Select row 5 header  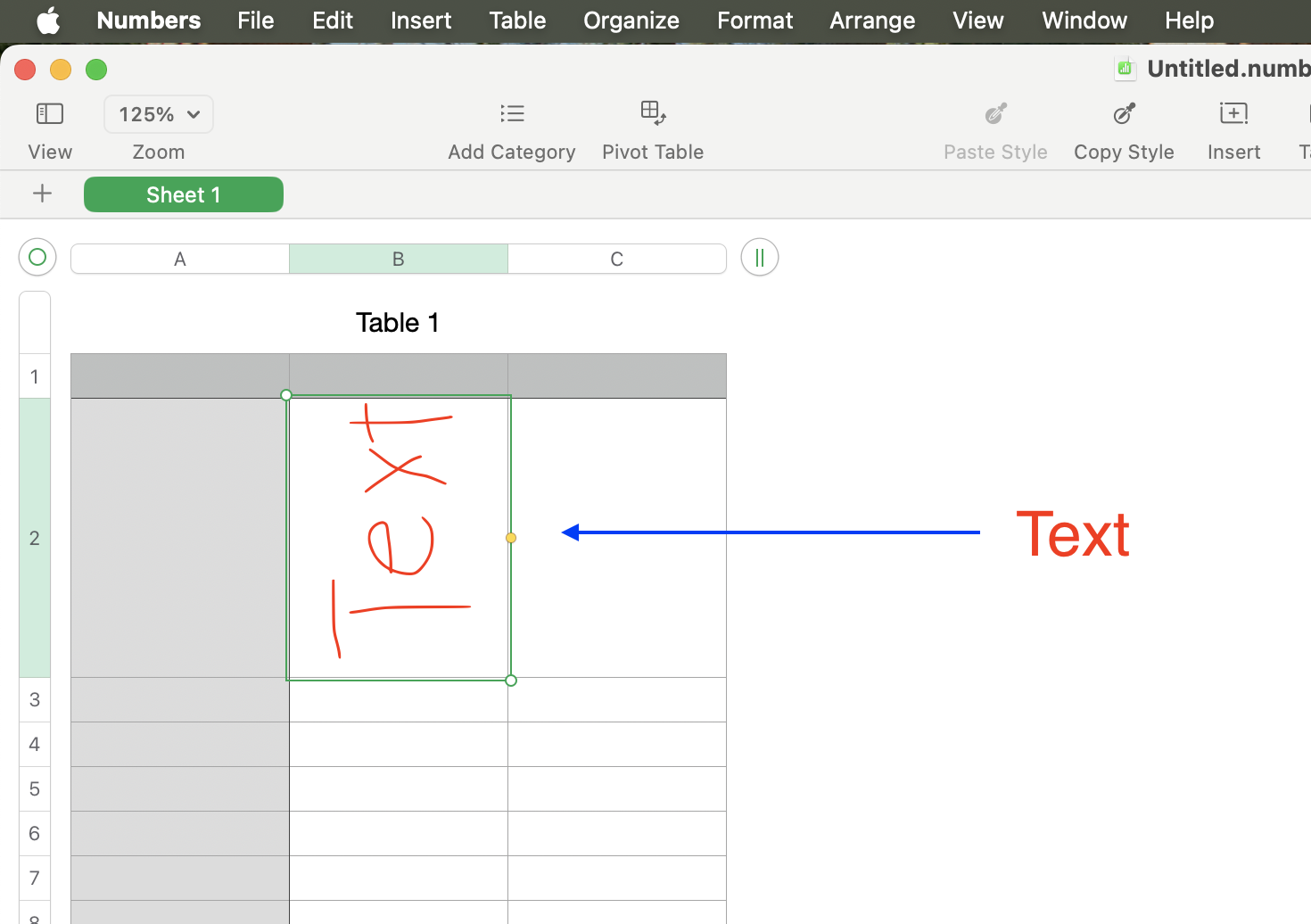click(35, 788)
